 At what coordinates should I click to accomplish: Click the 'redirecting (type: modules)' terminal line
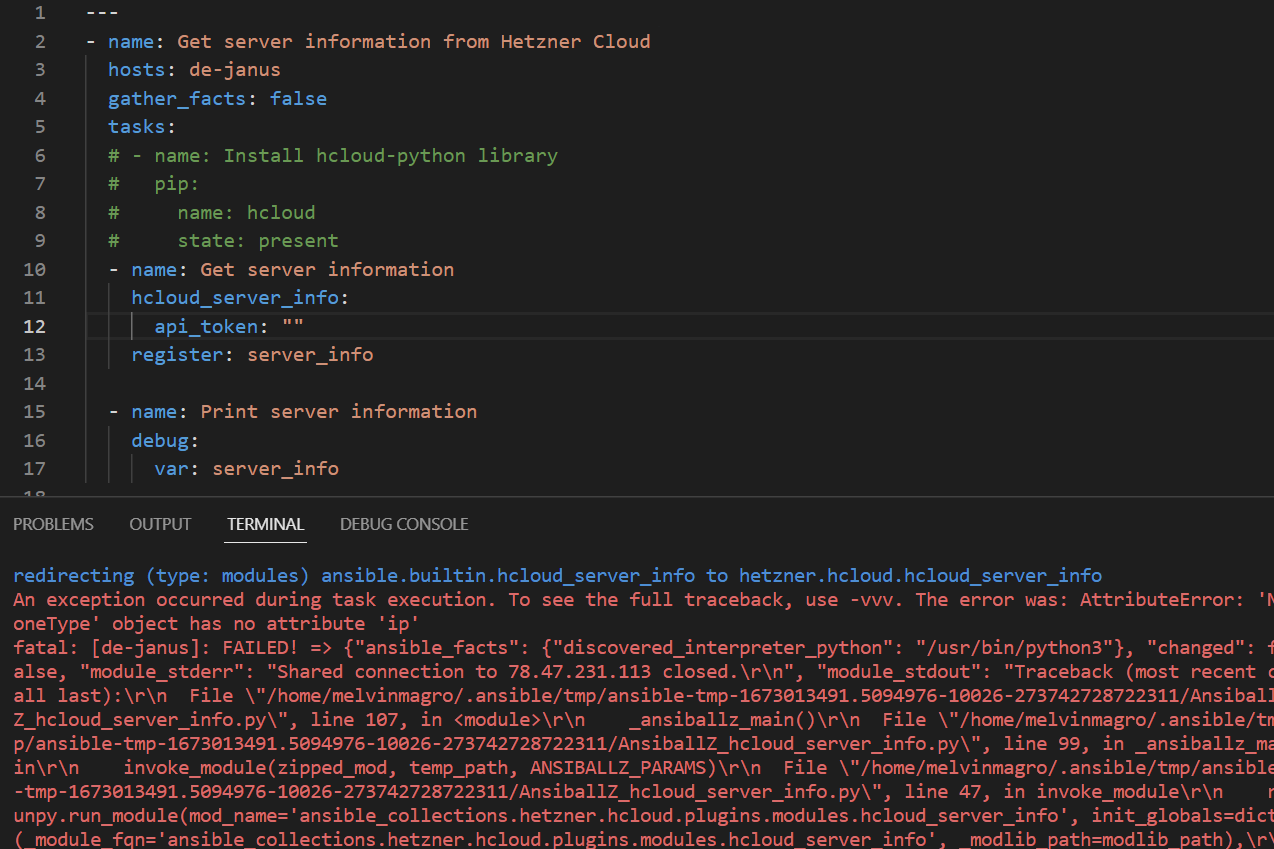(x=558, y=575)
